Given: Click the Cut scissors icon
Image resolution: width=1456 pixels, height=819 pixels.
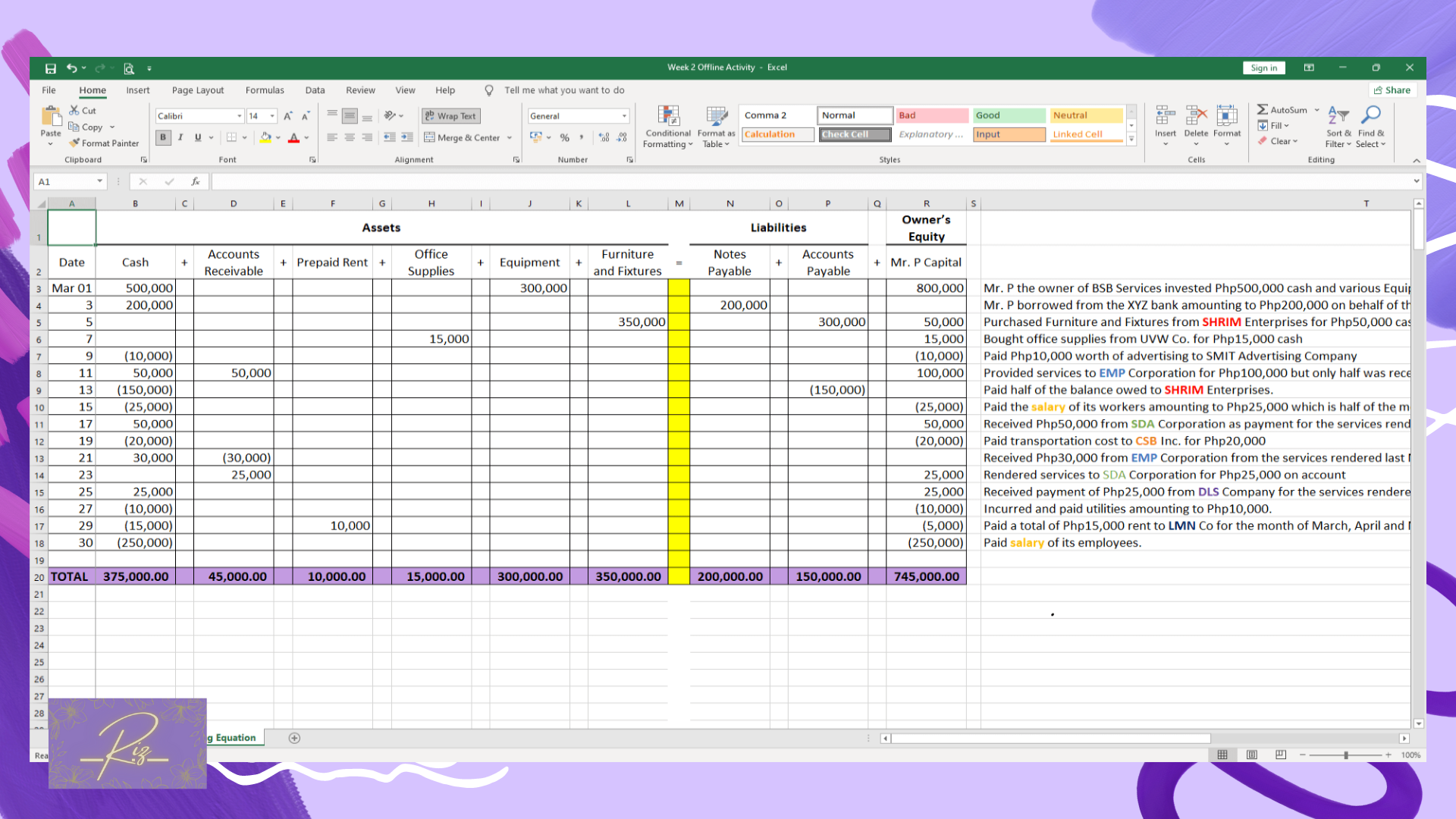Looking at the screenshot, I should [74, 110].
